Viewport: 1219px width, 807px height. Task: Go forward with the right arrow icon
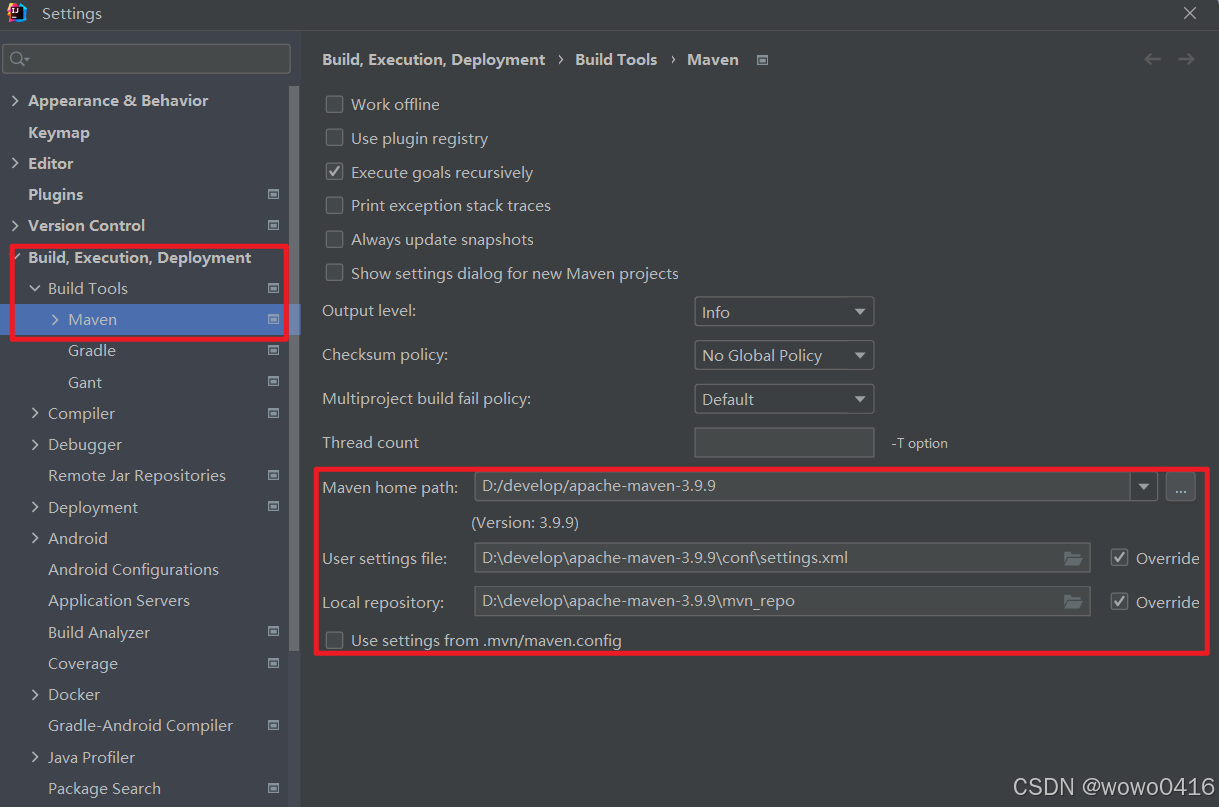[1186, 59]
